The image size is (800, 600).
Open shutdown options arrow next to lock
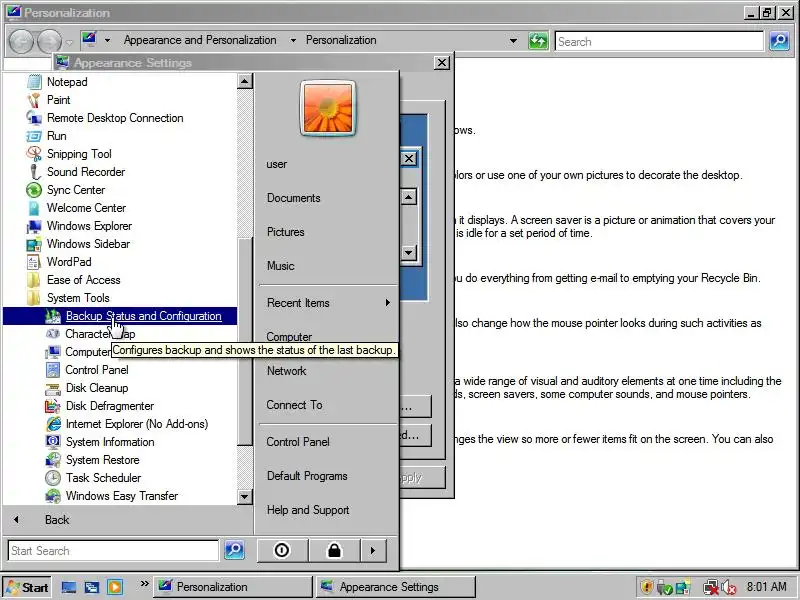click(x=373, y=551)
